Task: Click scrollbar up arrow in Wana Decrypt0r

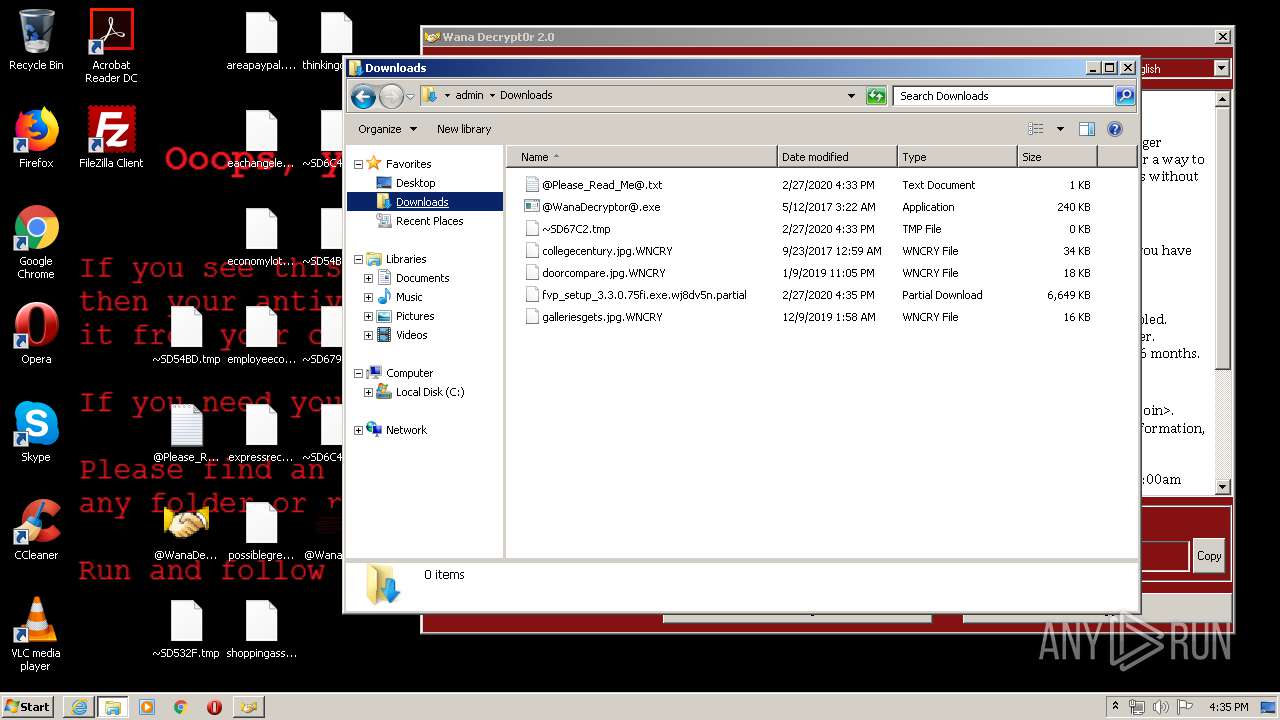Action: coord(1222,99)
